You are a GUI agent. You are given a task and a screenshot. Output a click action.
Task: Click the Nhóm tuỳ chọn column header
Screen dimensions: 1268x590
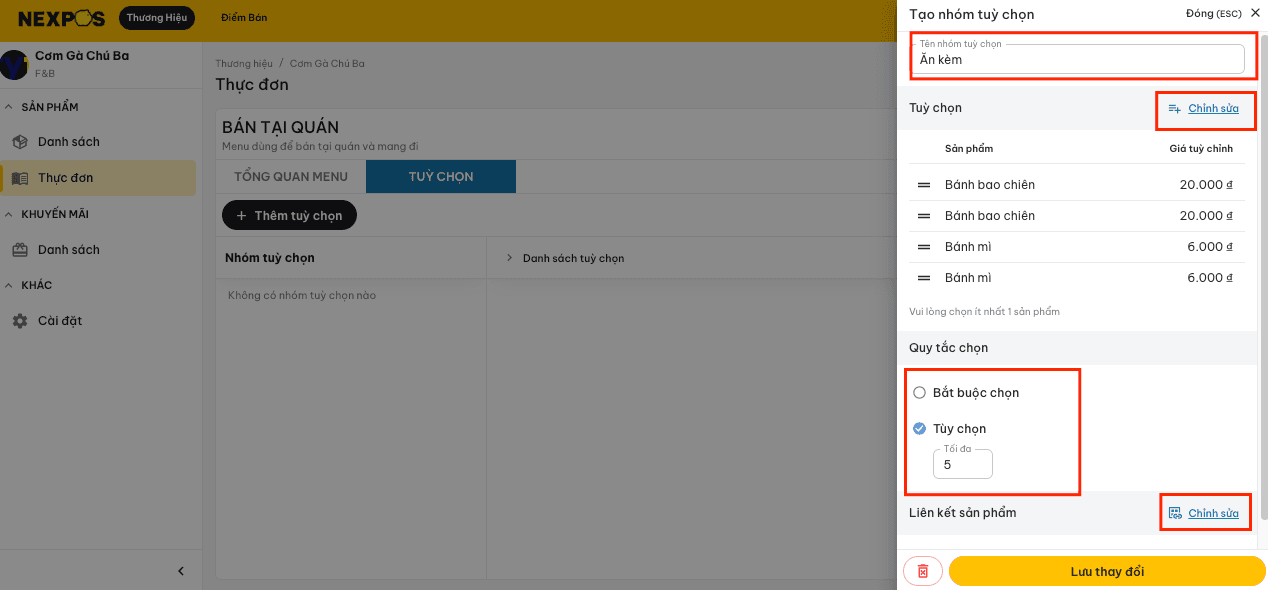270,258
